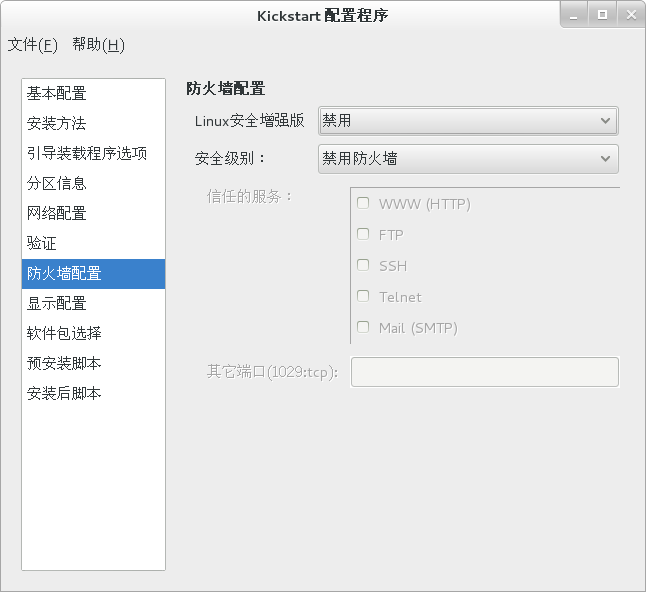The width and height of the screenshot is (646, 592).
Task: Switch to 网络配置 section
Action: pyautogui.click(x=94, y=214)
